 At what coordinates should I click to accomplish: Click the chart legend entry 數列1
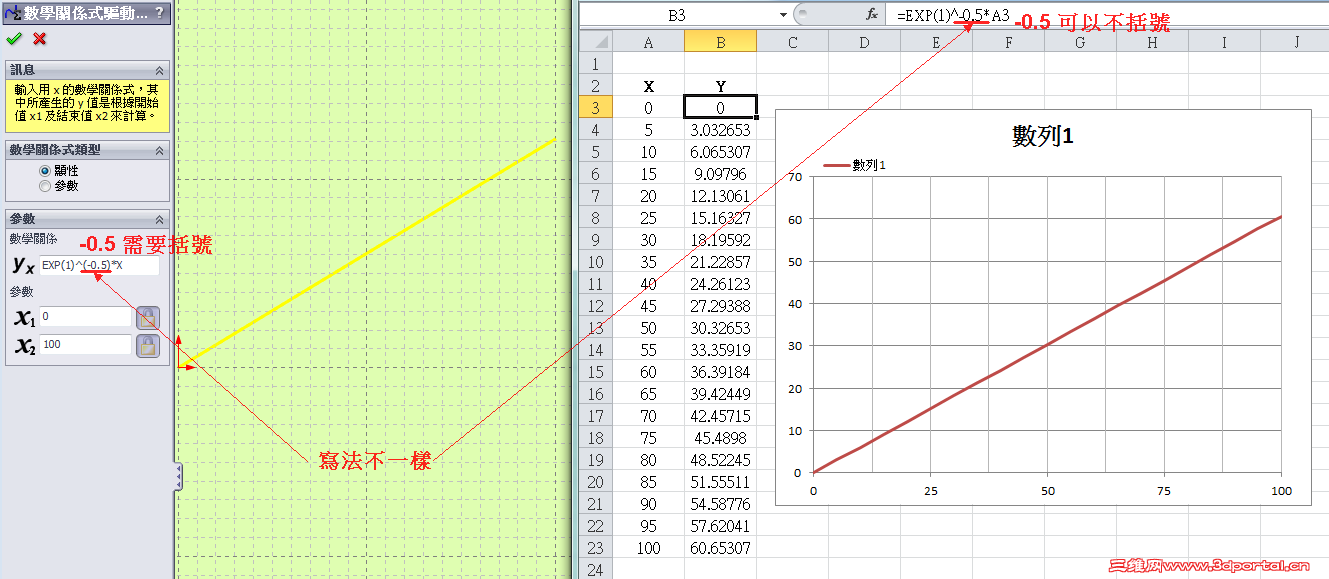point(855,166)
